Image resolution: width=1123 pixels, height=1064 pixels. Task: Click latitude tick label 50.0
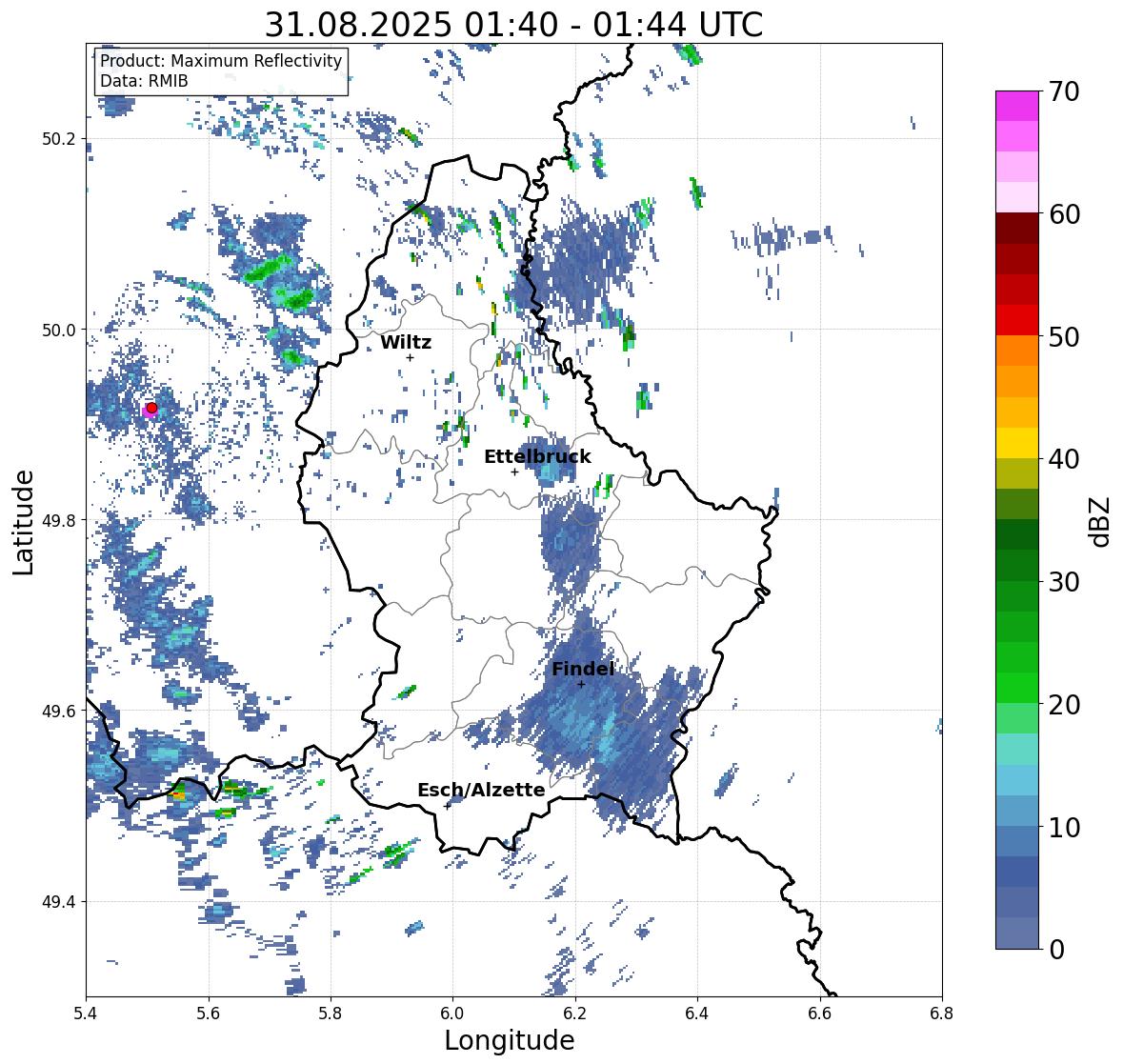[58, 331]
